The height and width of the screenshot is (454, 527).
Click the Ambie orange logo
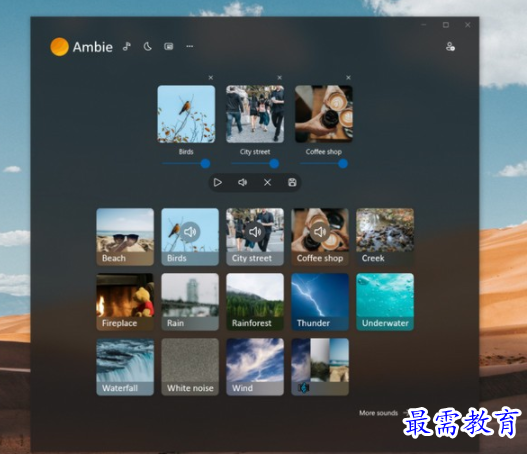click(x=59, y=47)
